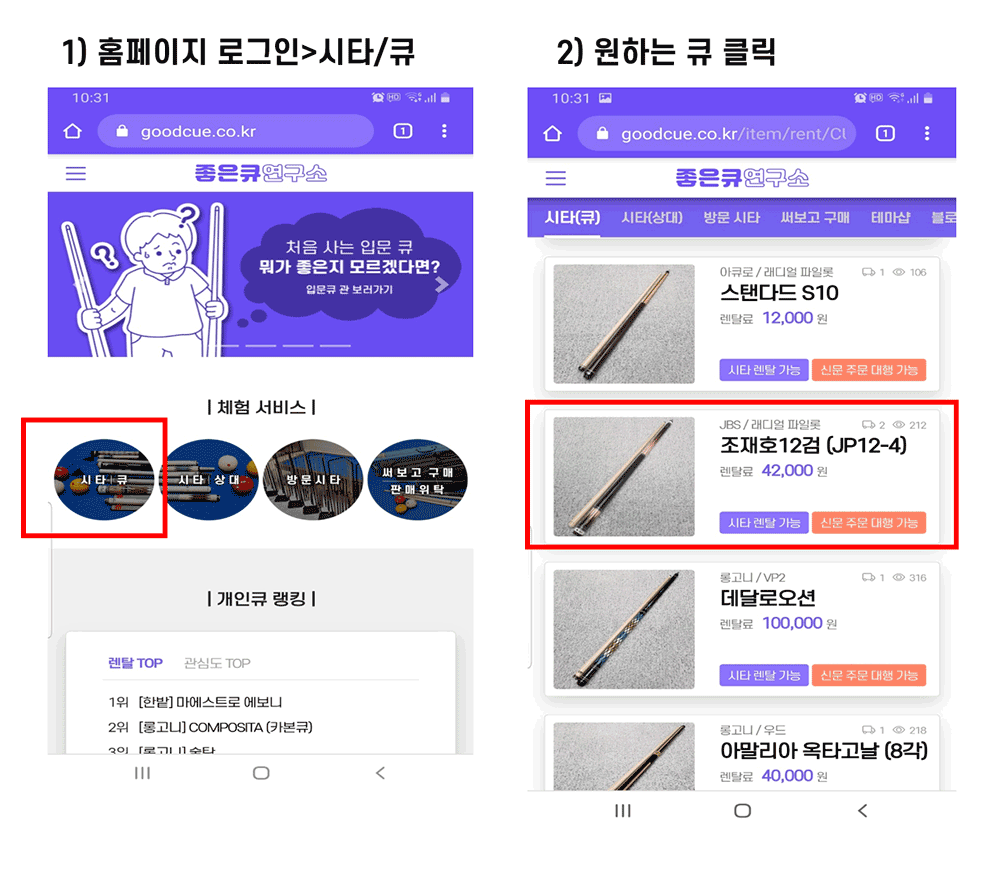Select the 시타/큐 circle service icon
Viewport: 1000px width, 874px height.
104,479
